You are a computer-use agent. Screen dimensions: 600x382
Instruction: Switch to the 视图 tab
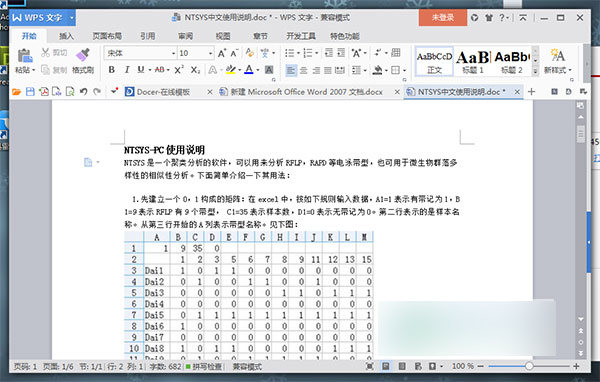(223, 36)
